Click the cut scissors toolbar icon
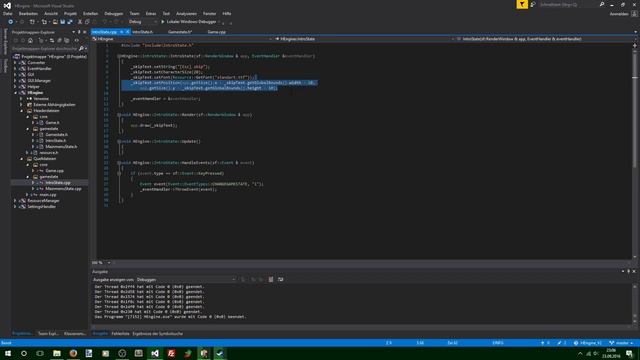 (80, 22)
